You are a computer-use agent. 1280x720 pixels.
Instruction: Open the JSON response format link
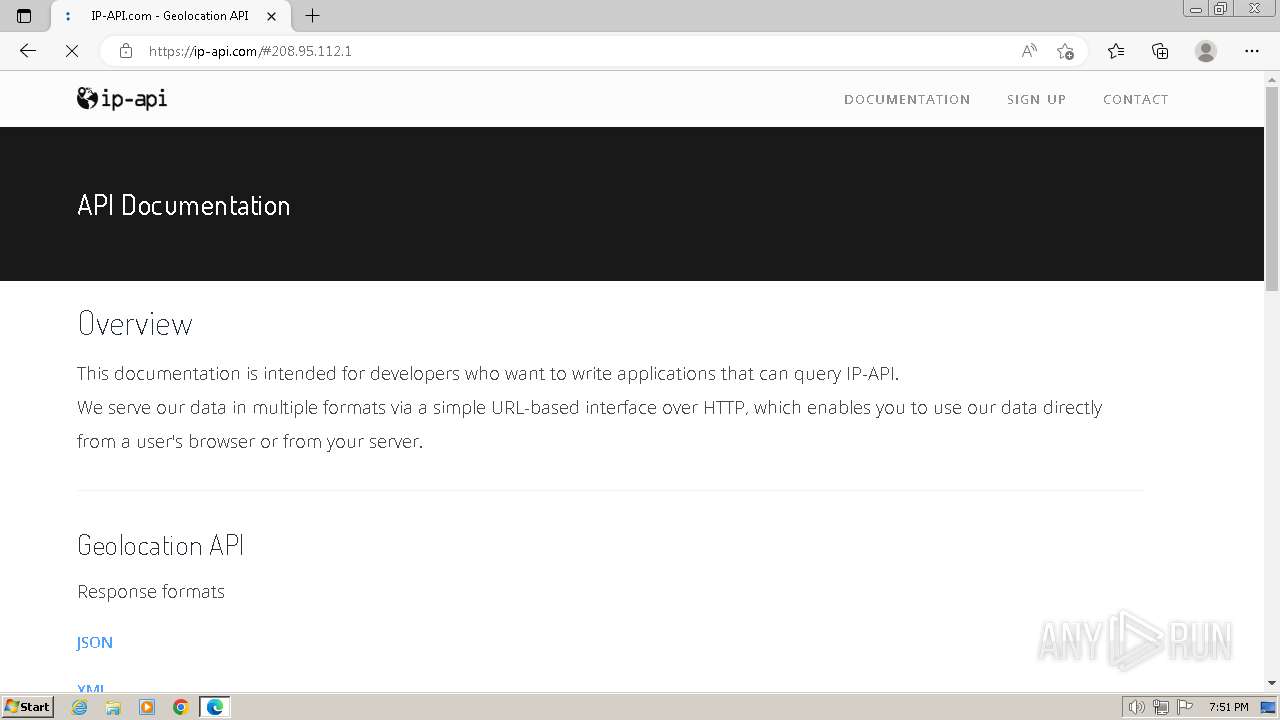click(x=95, y=642)
